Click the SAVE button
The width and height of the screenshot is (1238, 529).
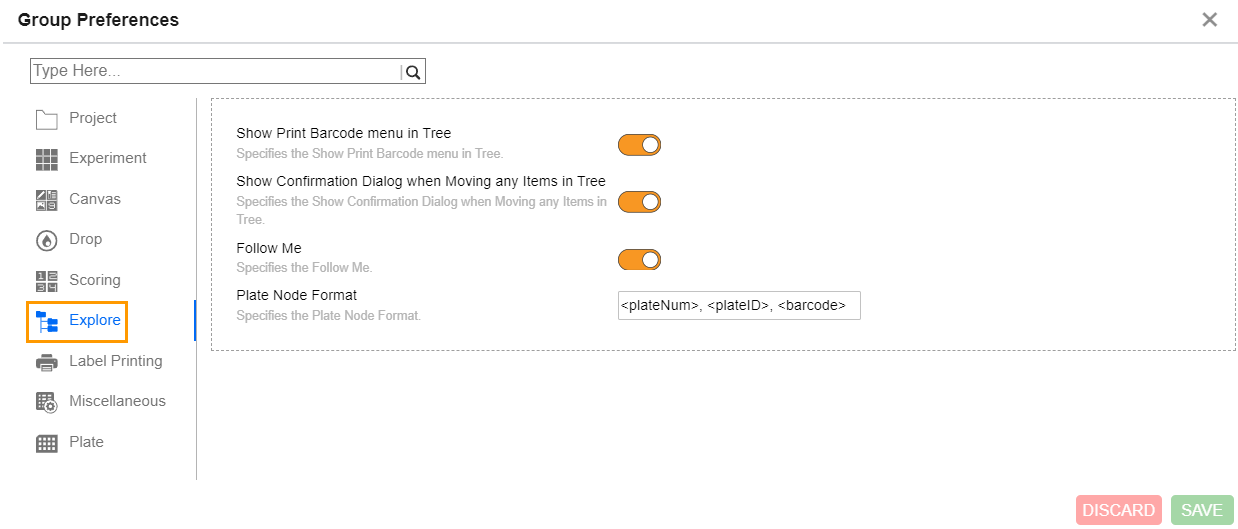tap(1201, 510)
